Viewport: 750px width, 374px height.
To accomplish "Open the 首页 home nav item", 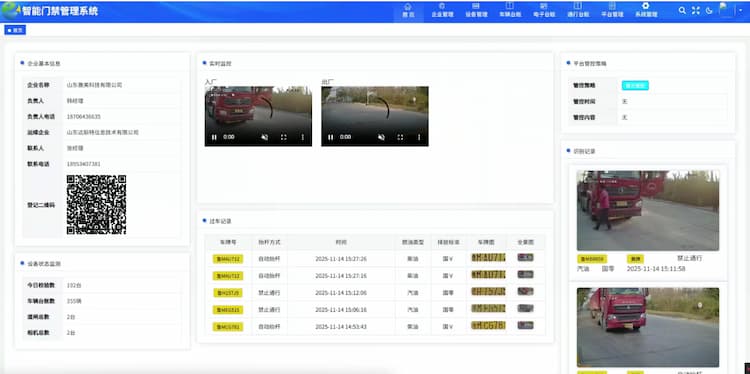I will [x=408, y=11].
